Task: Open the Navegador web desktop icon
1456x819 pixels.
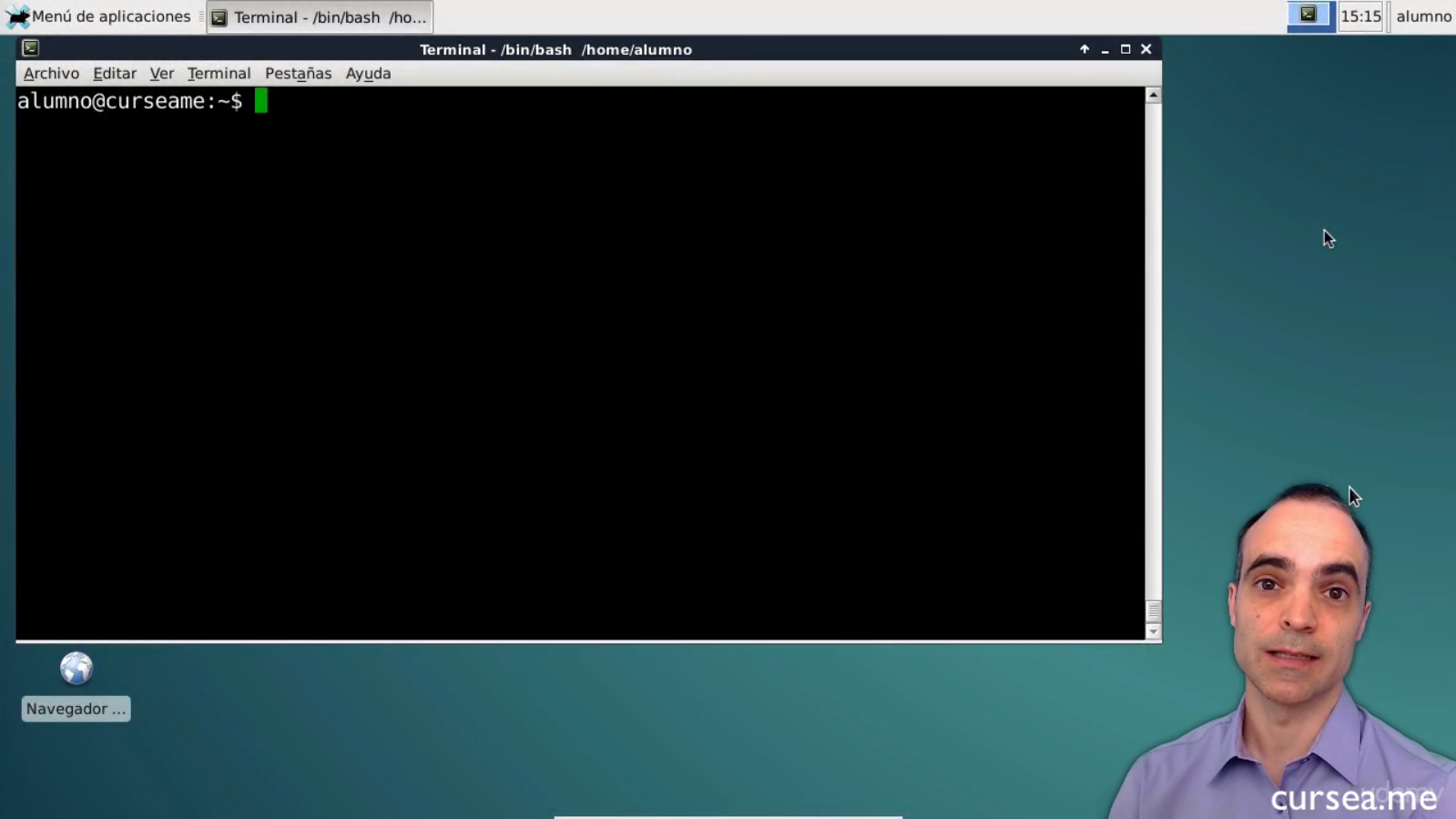Action: 76,669
